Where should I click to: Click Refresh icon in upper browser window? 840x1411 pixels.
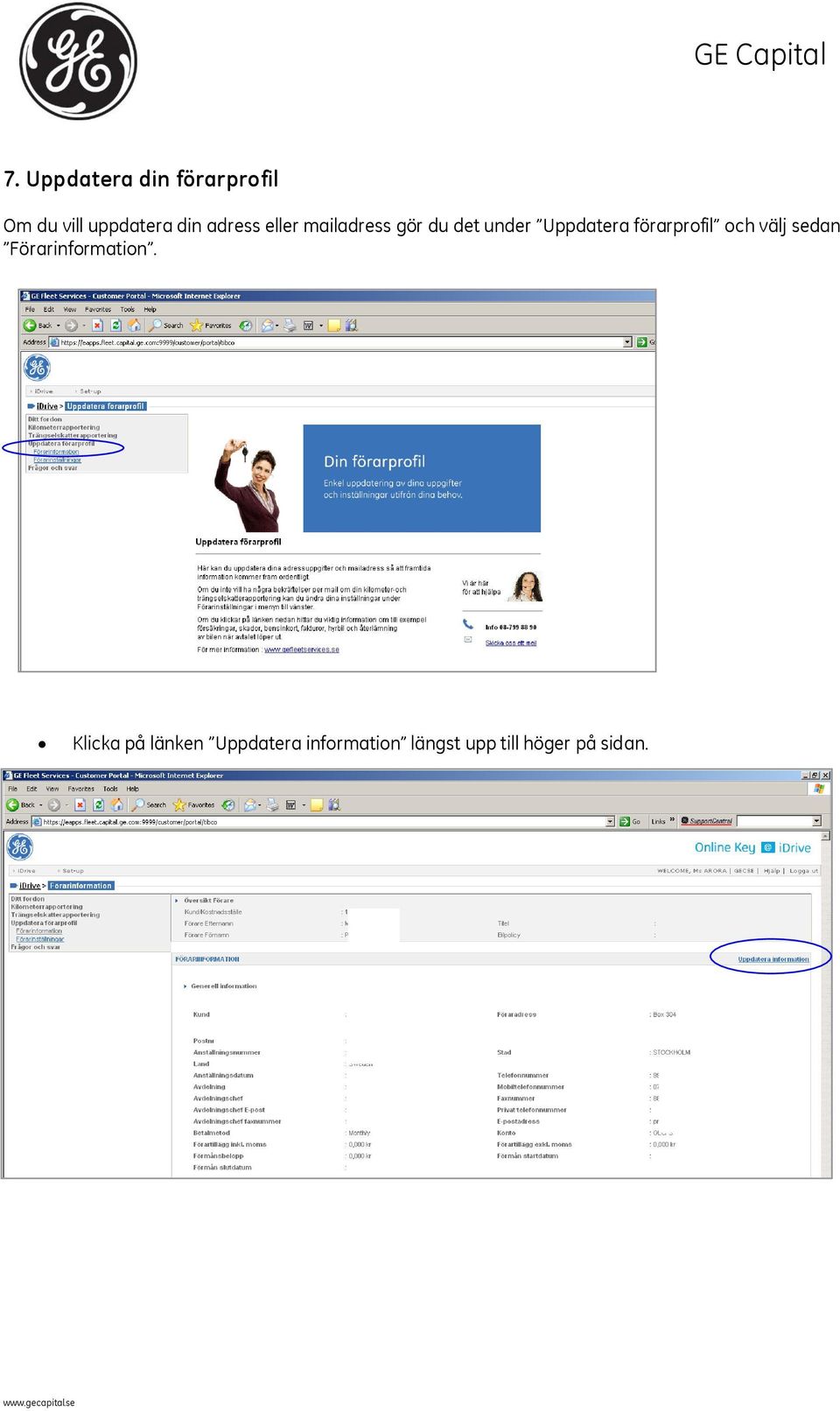(x=115, y=326)
